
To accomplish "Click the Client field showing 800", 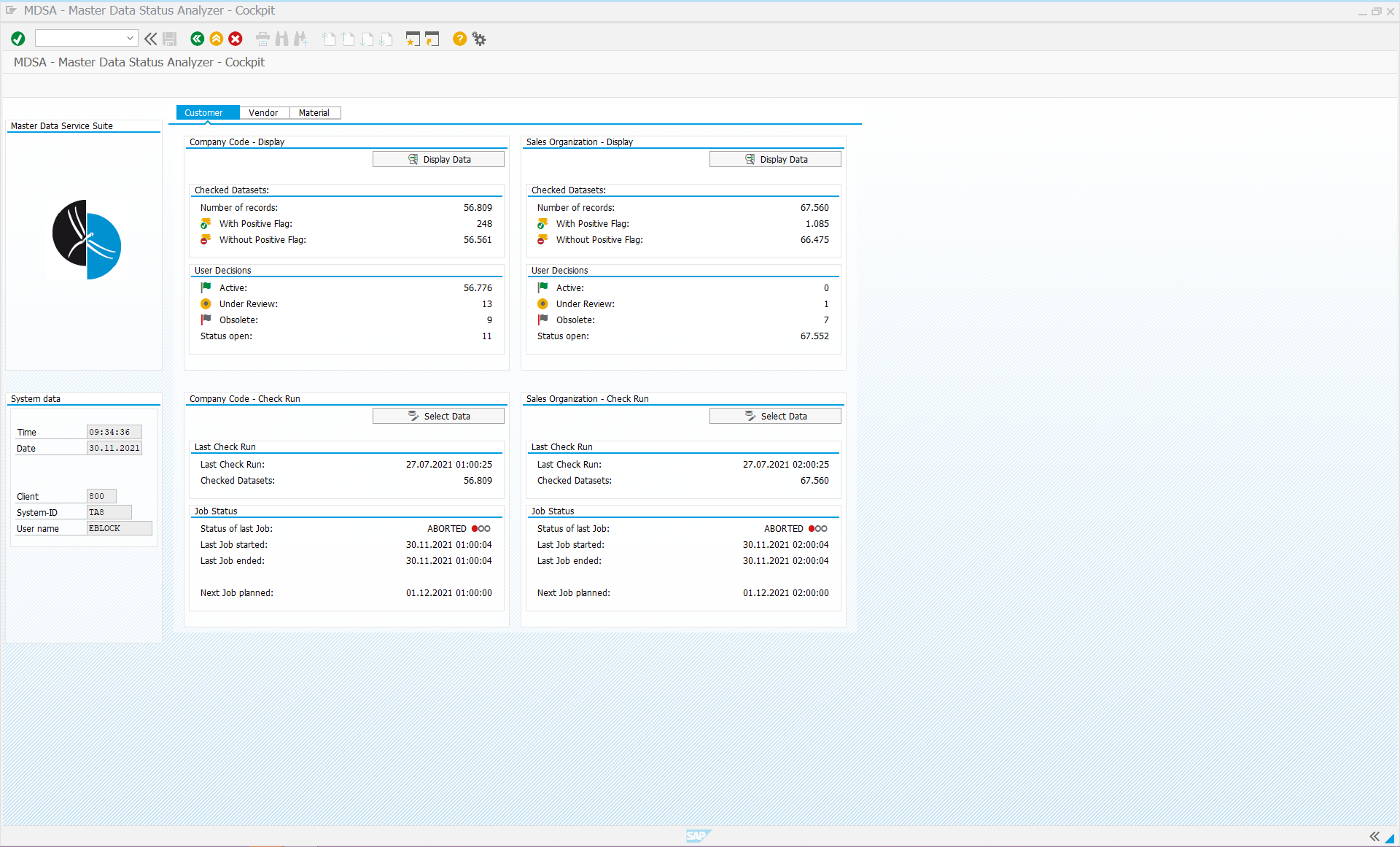I will [x=101, y=496].
